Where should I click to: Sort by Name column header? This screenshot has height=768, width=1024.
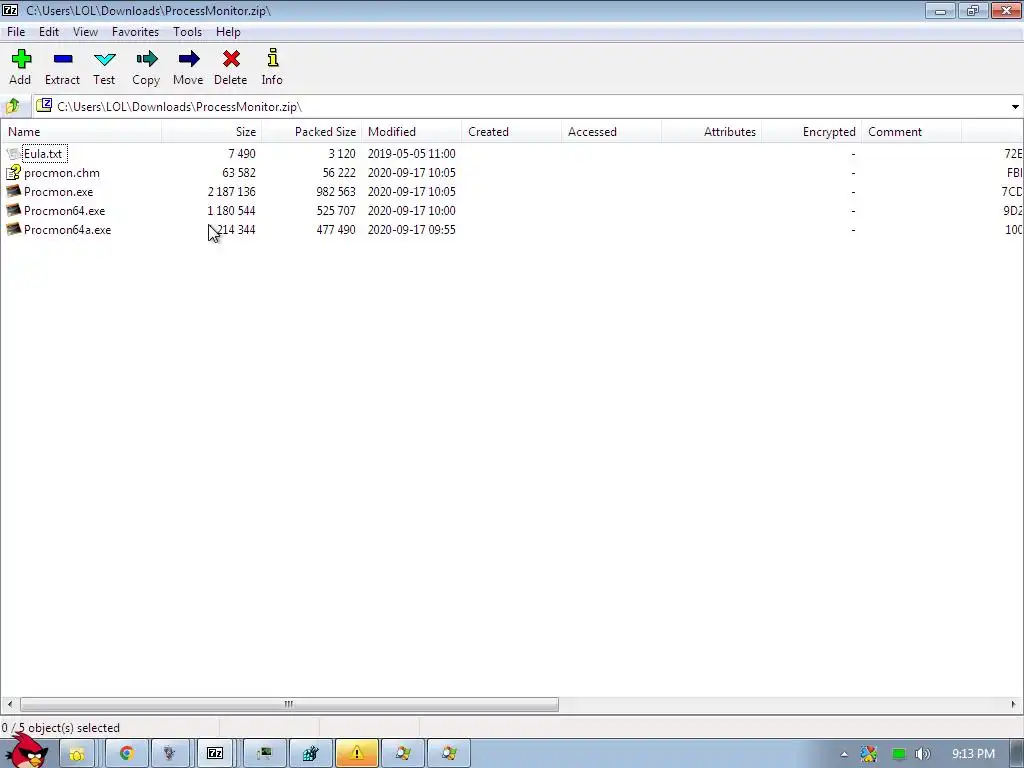[x=82, y=131]
